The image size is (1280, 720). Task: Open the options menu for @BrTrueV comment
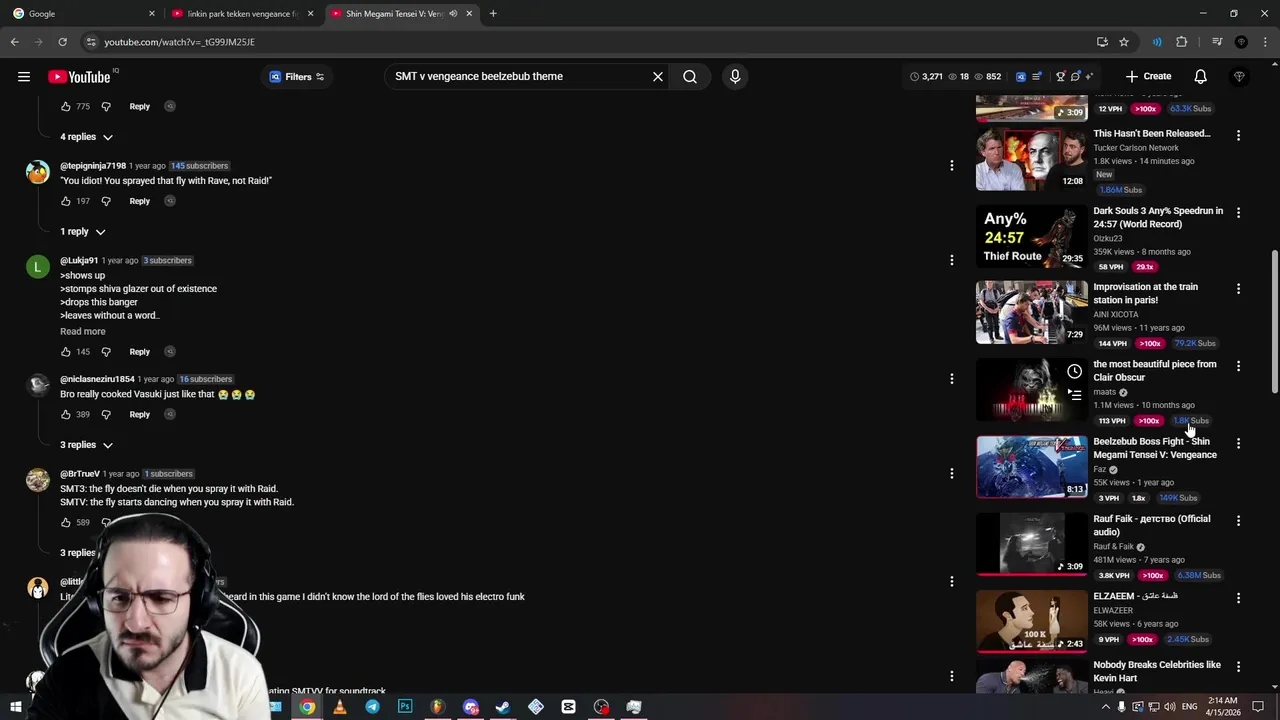click(951, 474)
